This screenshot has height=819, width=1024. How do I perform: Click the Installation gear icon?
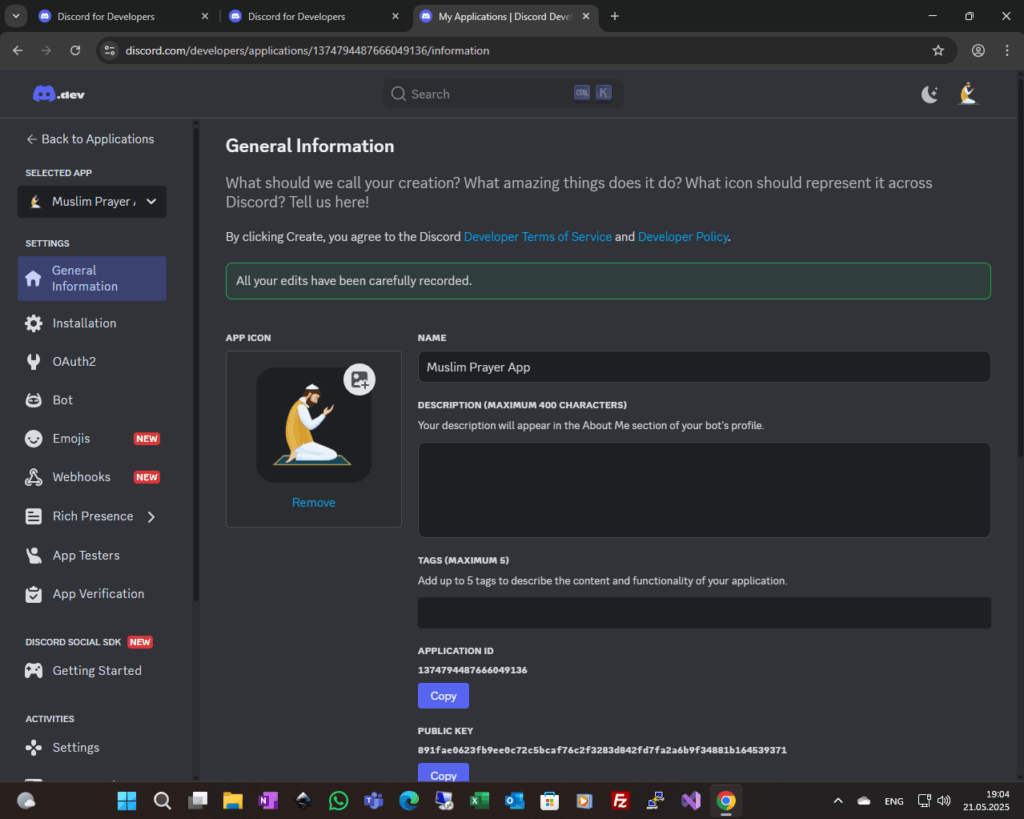33,323
